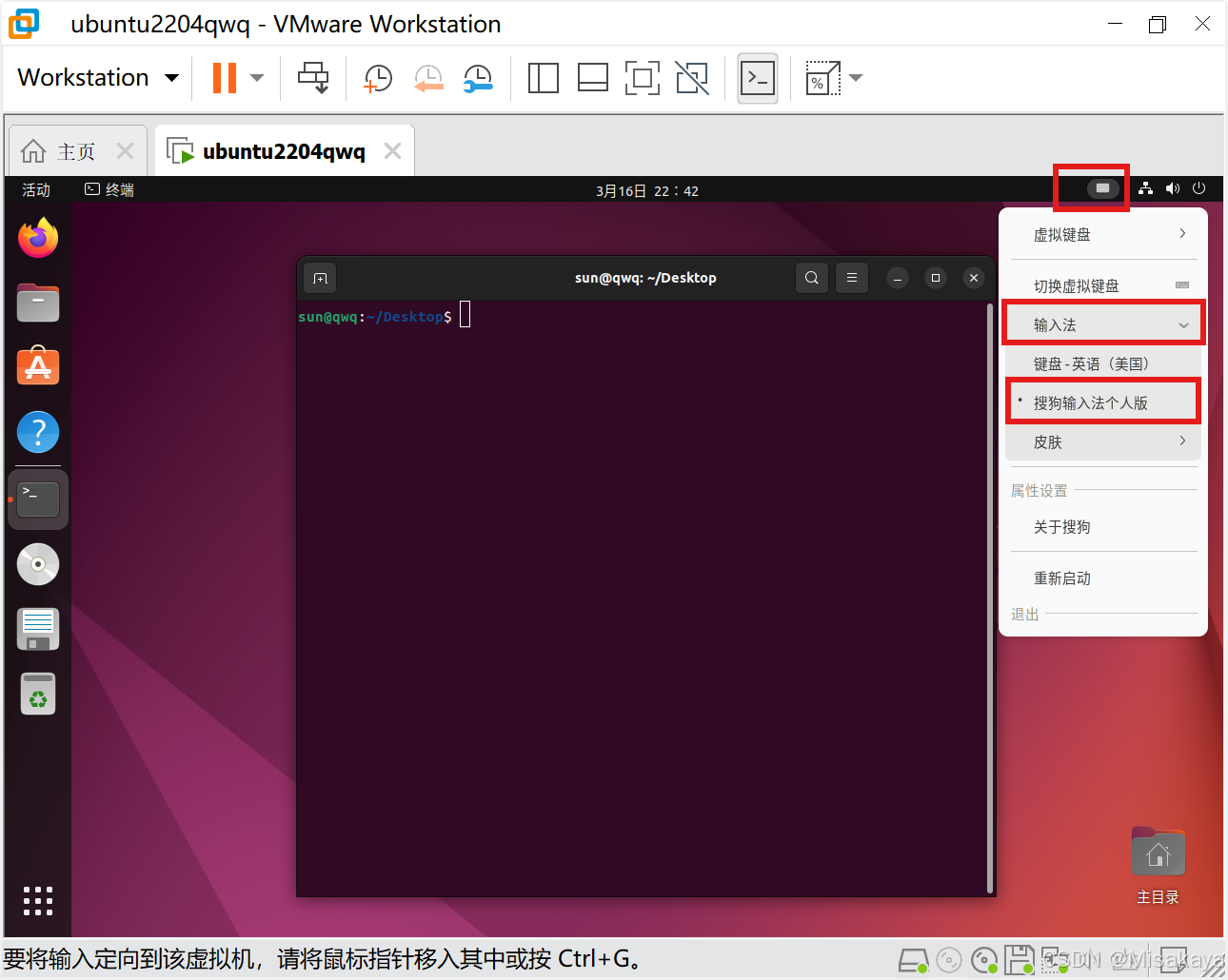
Task: Click the 终端 app menu in top bar
Action: 109,190
